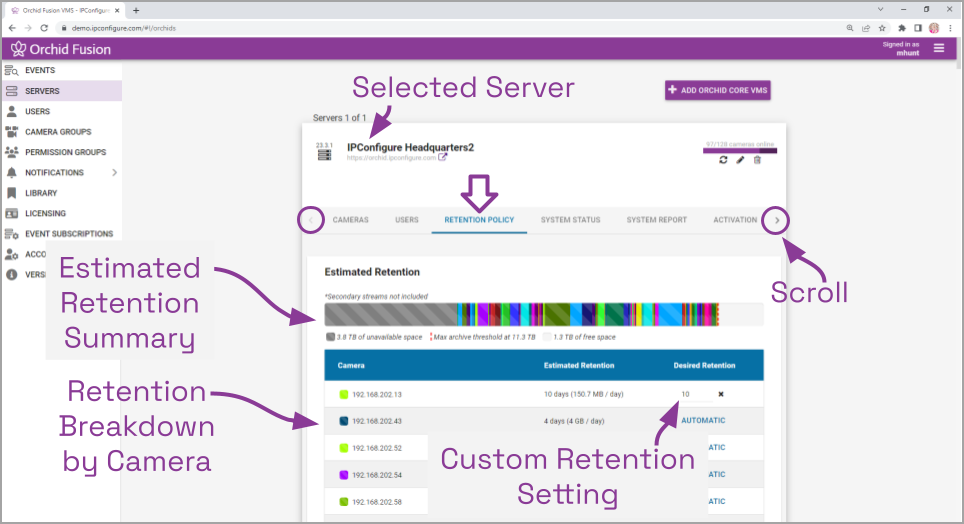
Task: Click the Desired Retention column header
Action: point(704,365)
